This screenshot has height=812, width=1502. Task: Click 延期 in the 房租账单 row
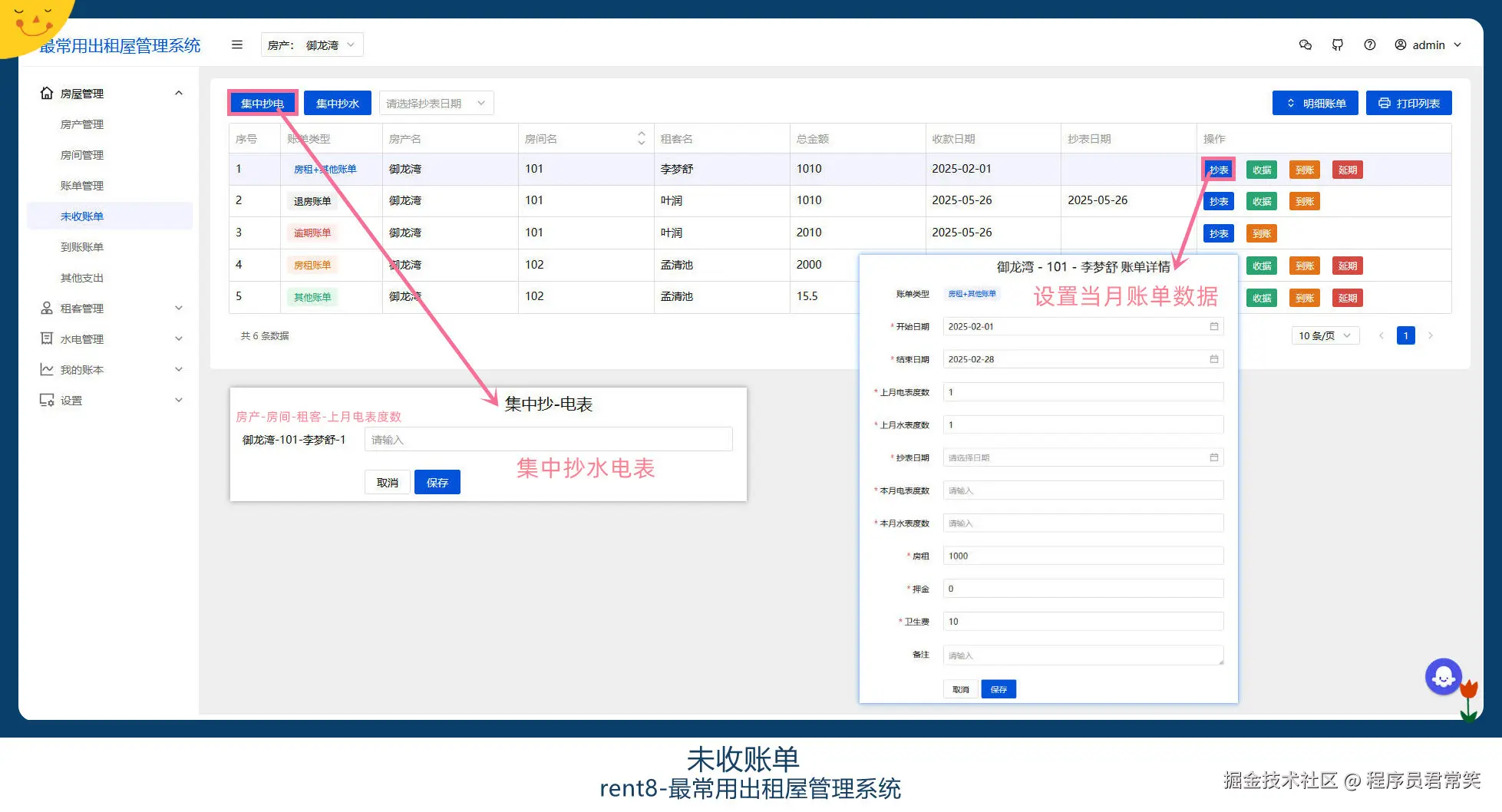1348,266
